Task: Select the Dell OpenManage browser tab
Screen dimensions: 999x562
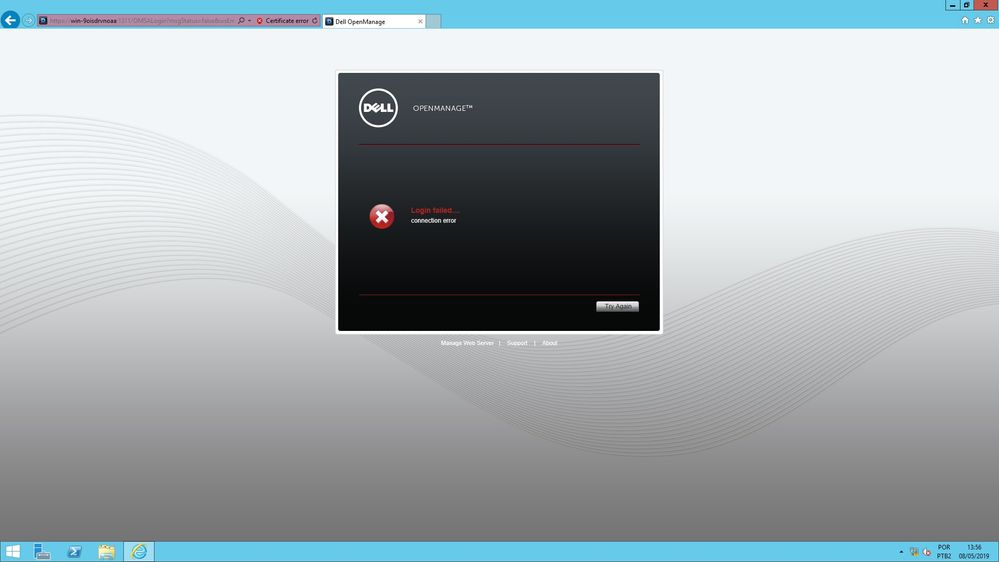Action: click(x=374, y=21)
